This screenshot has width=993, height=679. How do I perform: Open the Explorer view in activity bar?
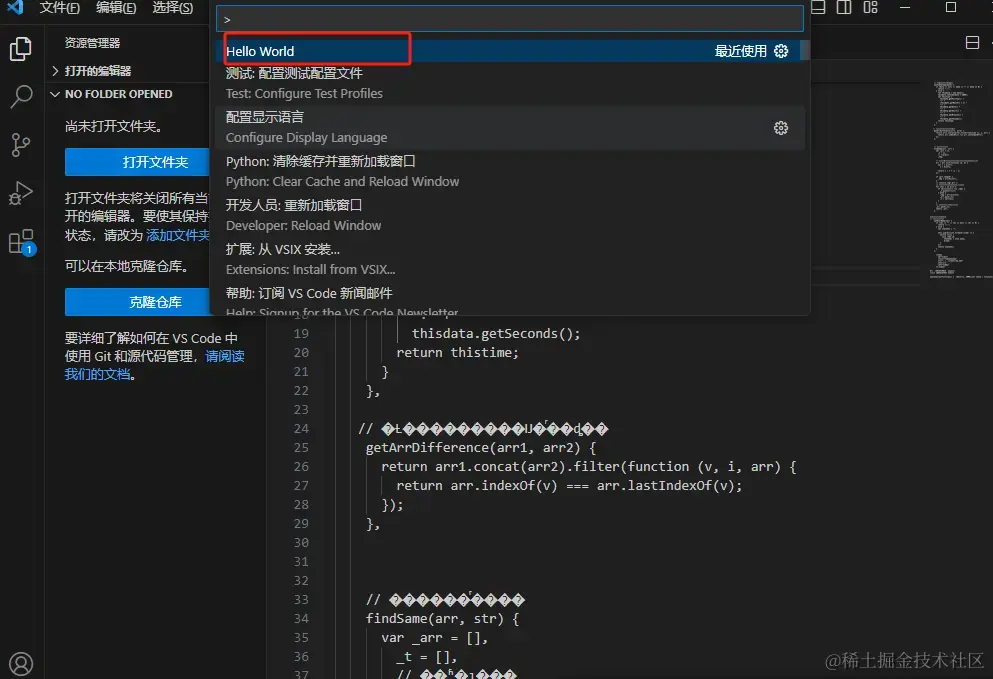[x=21, y=49]
